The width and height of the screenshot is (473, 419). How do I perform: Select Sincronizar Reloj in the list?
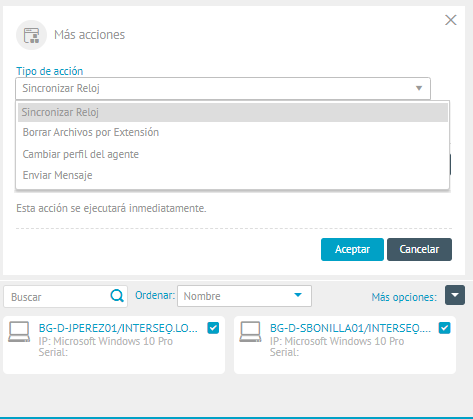point(233,112)
